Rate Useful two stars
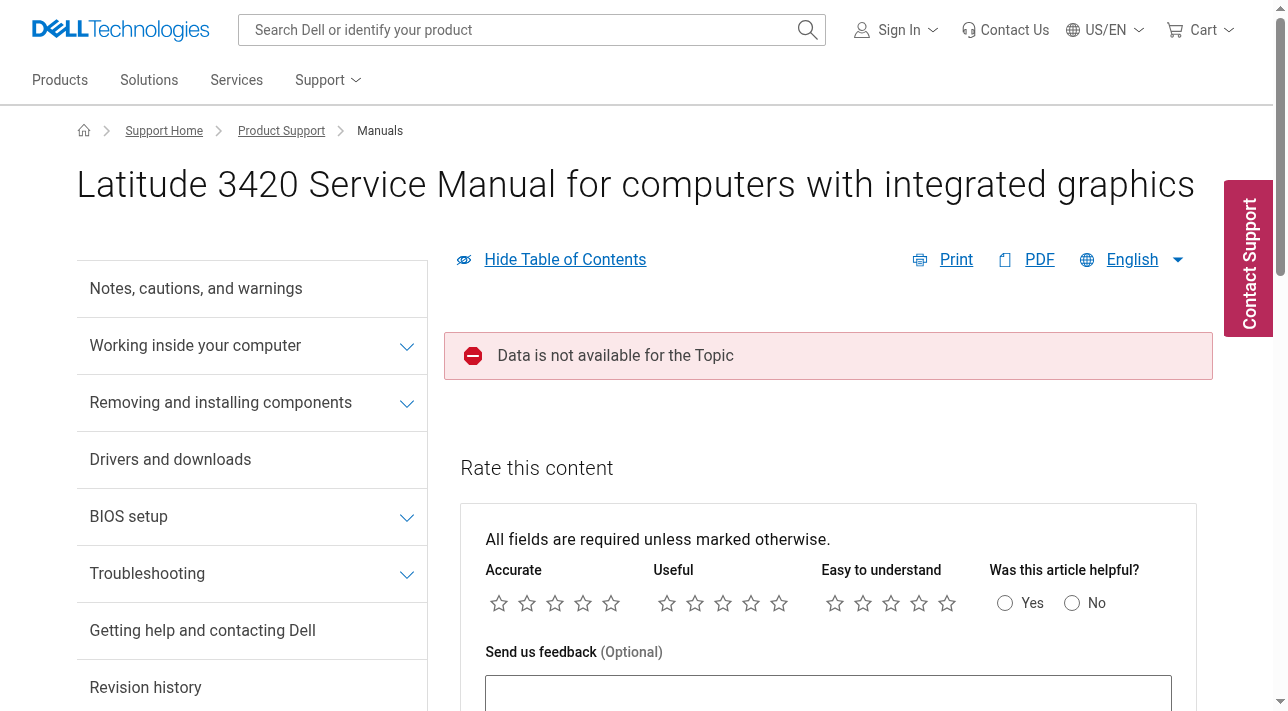 (x=695, y=603)
